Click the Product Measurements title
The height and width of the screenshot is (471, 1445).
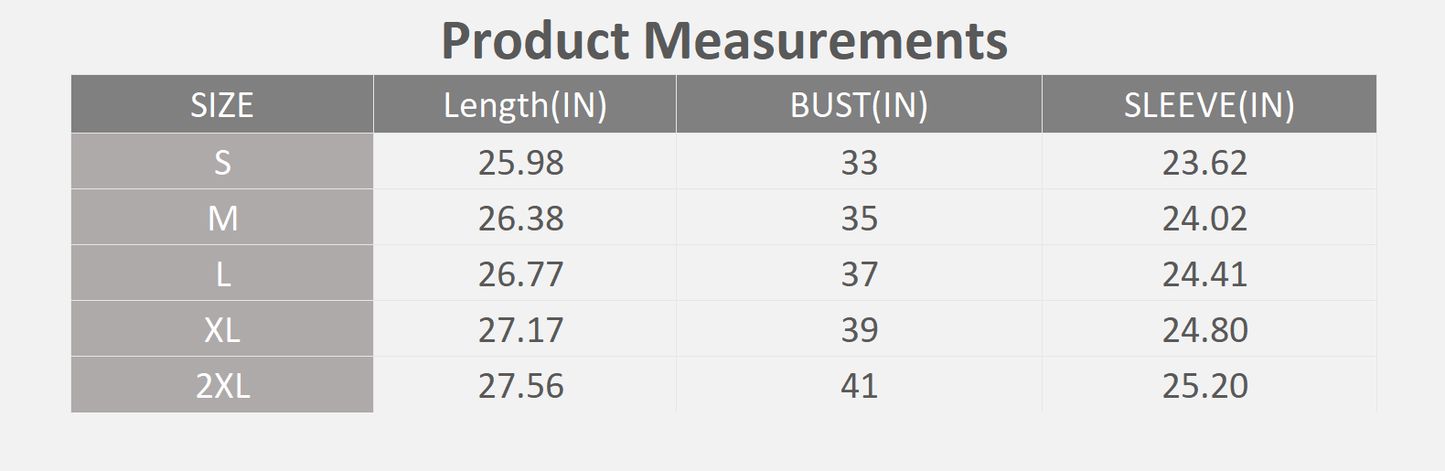point(724,41)
